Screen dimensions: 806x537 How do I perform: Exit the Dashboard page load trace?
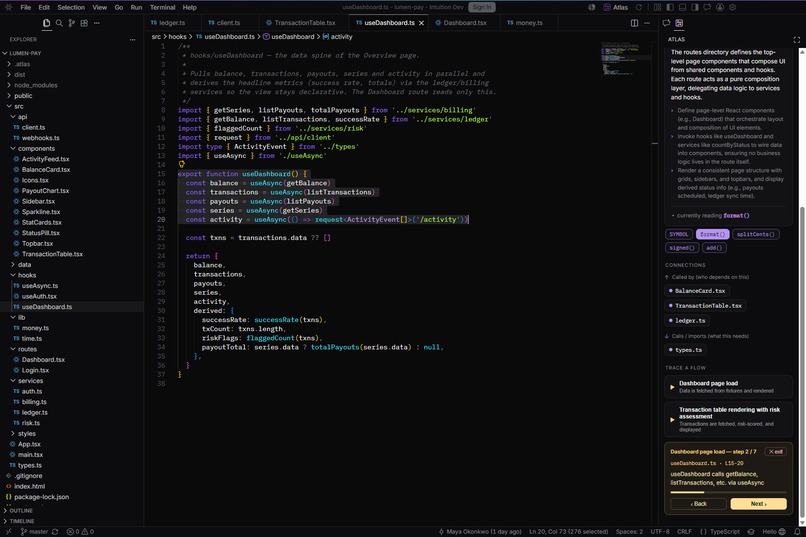coord(776,452)
